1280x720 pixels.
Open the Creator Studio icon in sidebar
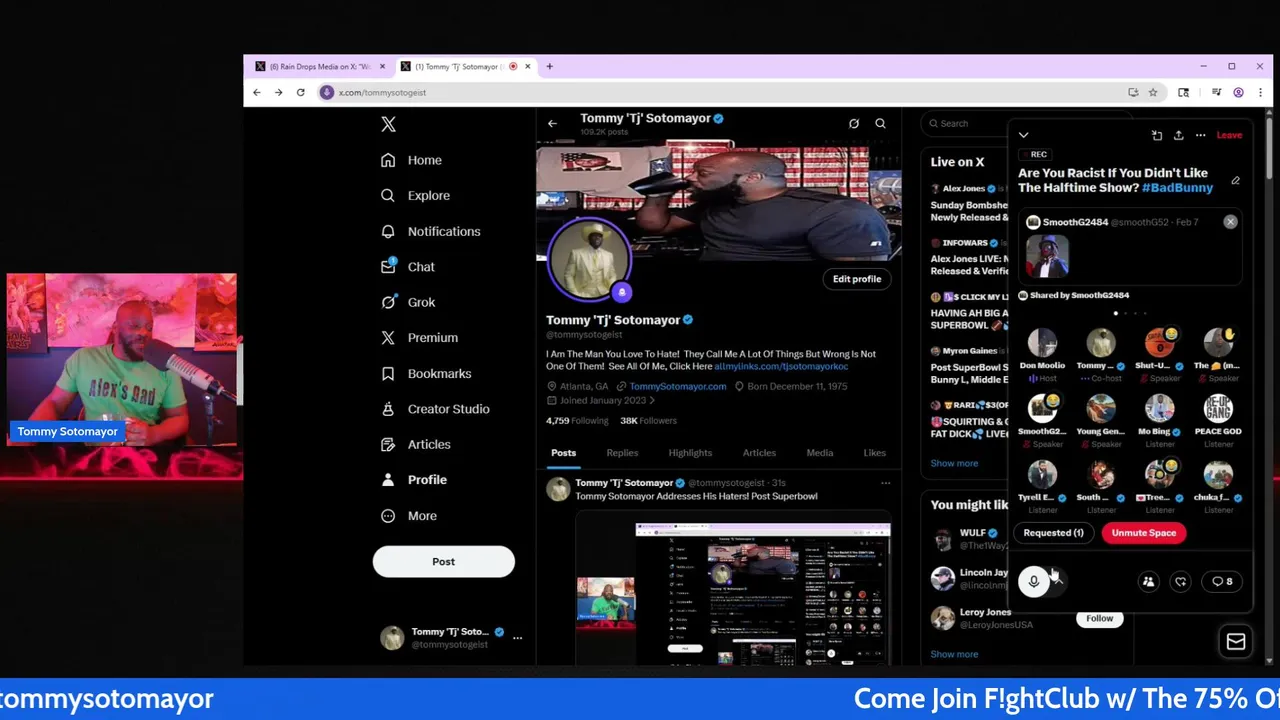388,409
